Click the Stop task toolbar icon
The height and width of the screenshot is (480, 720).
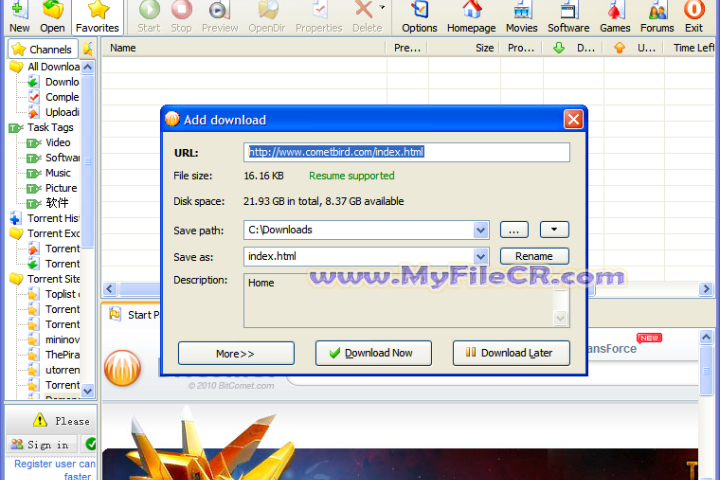point(181,17)
